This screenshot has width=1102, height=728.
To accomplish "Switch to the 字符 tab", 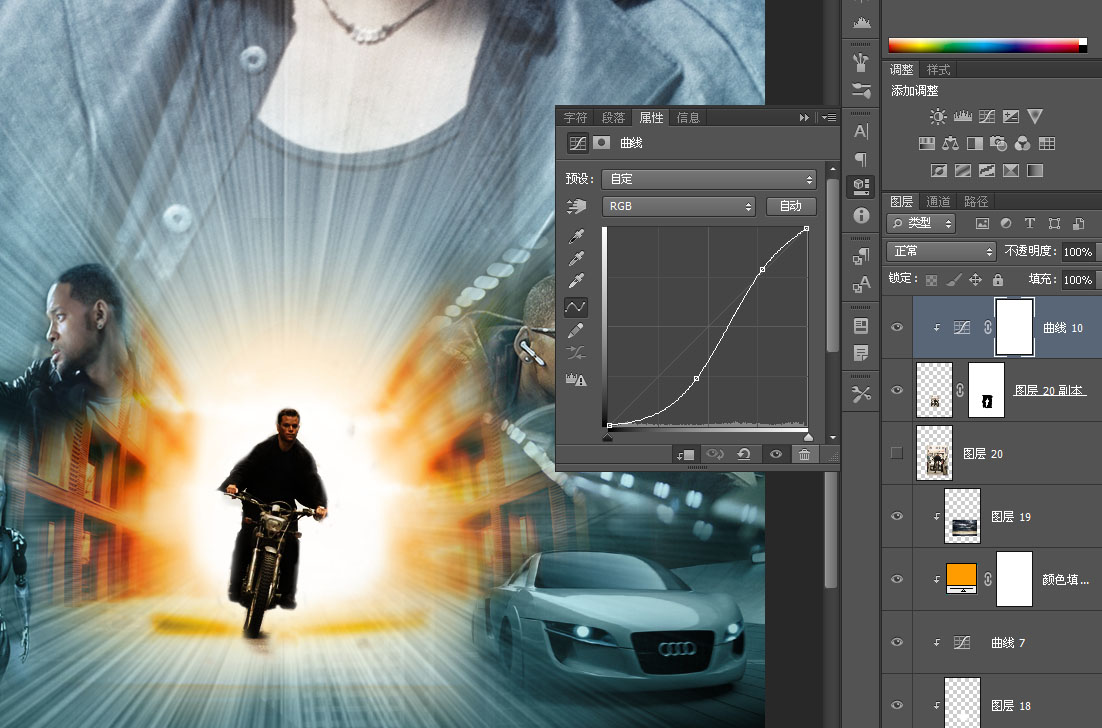I will coord(575,117).
